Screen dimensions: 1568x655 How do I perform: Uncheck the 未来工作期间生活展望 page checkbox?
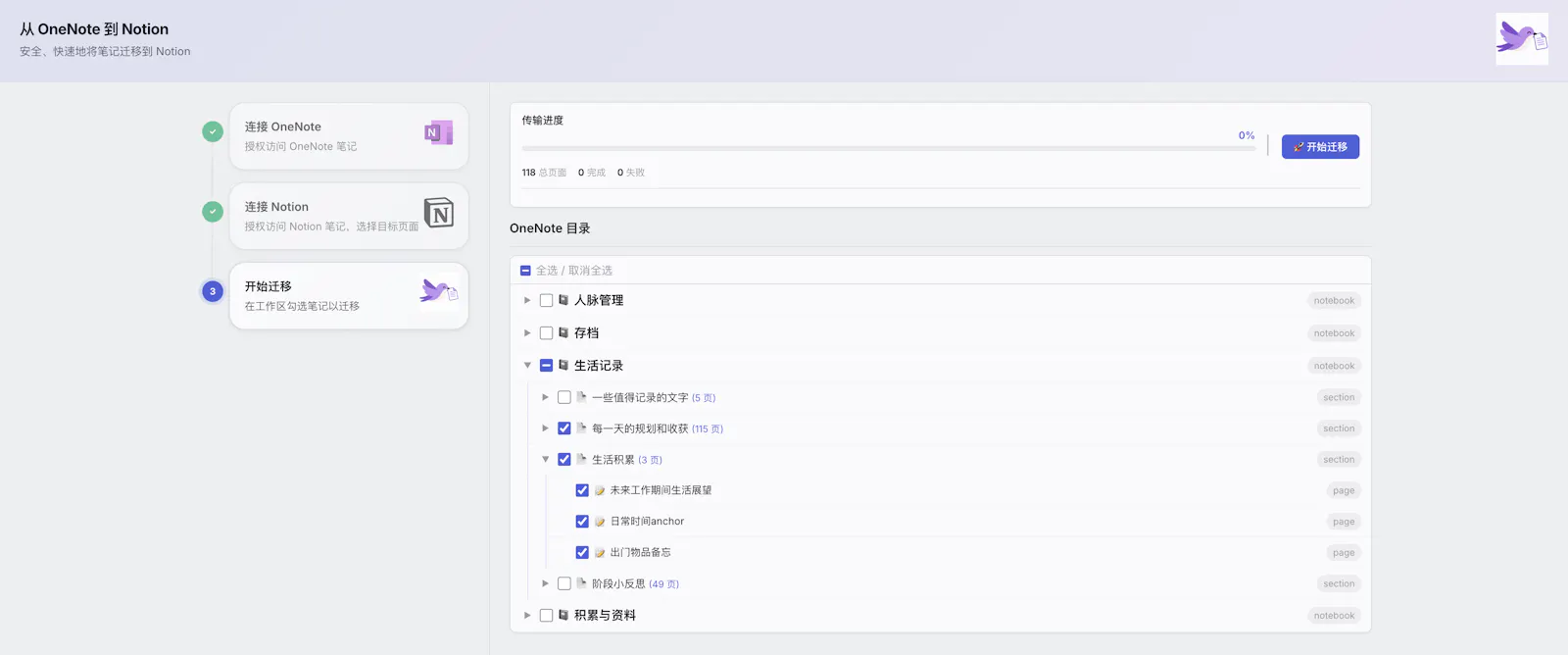tap(582, 490)
